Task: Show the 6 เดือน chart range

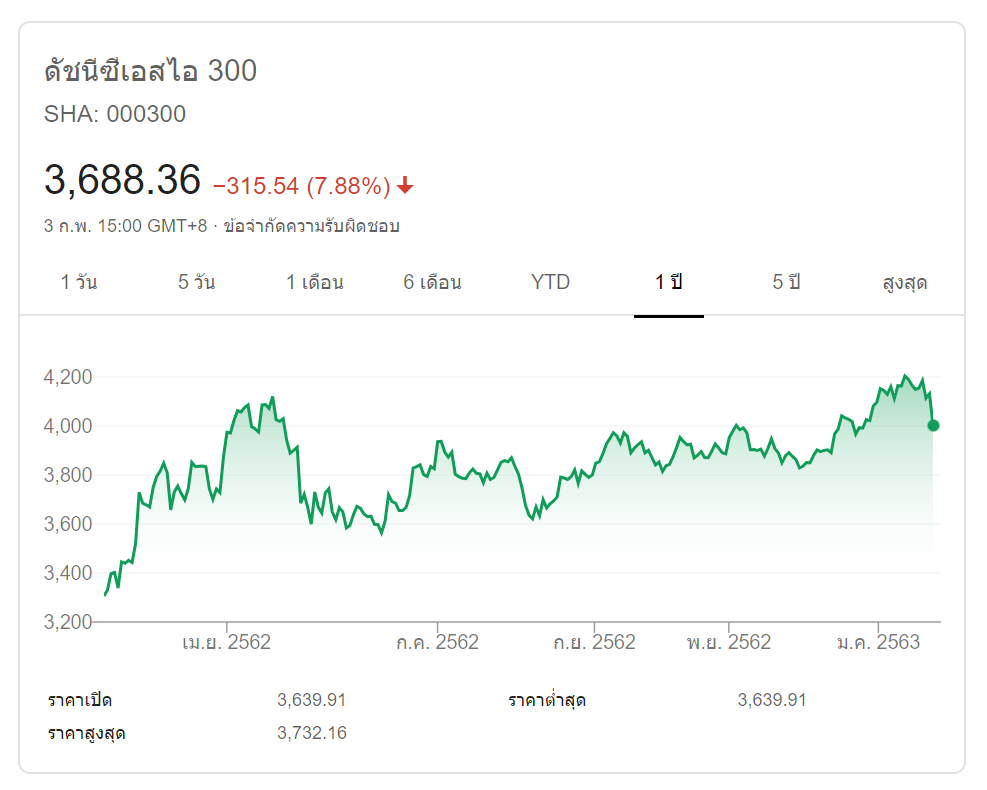Action: click(x=432, y=282)
